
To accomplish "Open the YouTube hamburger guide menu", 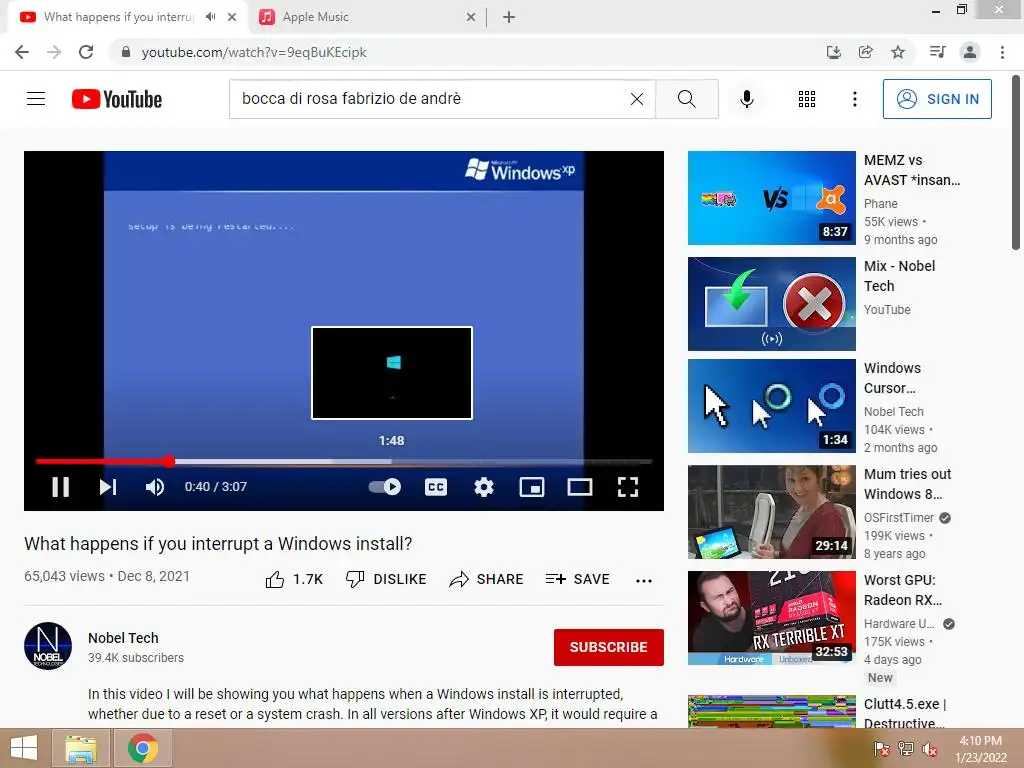I will (x=36, y=99).
